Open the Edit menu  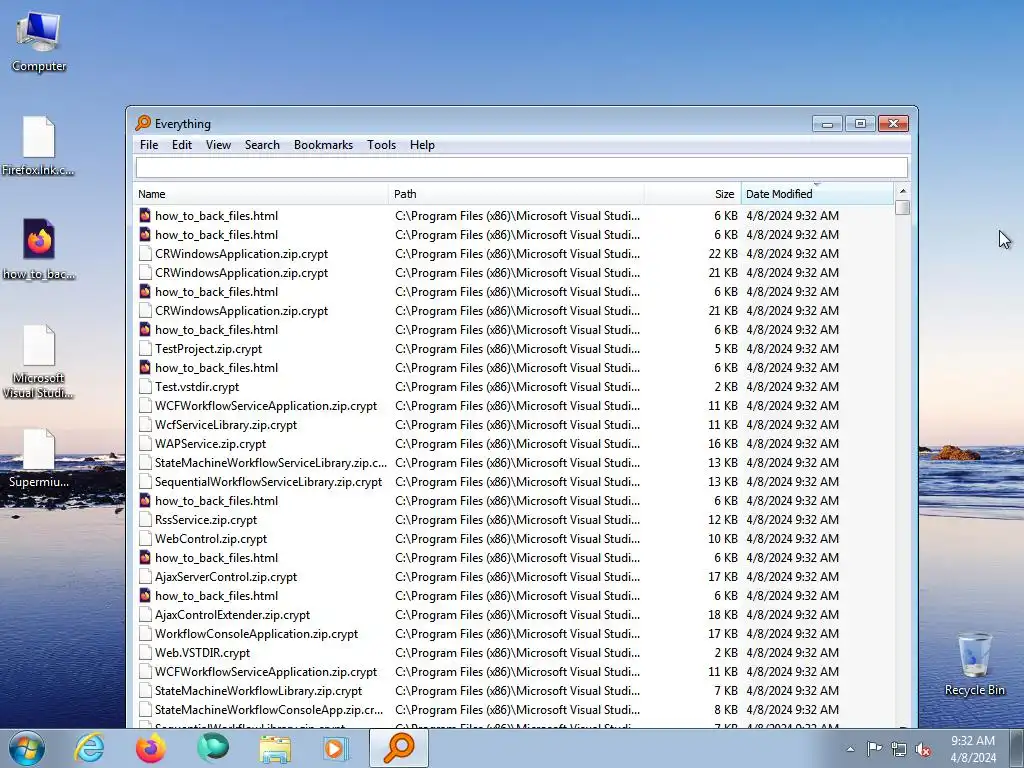tap(182, 145)
